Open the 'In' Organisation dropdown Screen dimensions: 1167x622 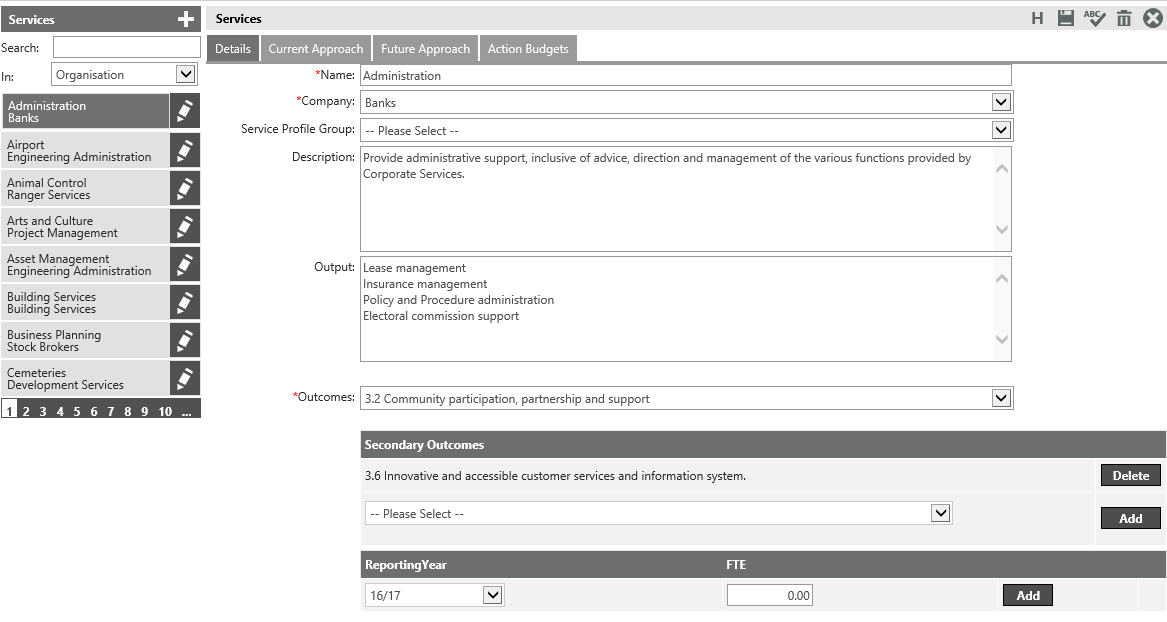pos(124,74)
